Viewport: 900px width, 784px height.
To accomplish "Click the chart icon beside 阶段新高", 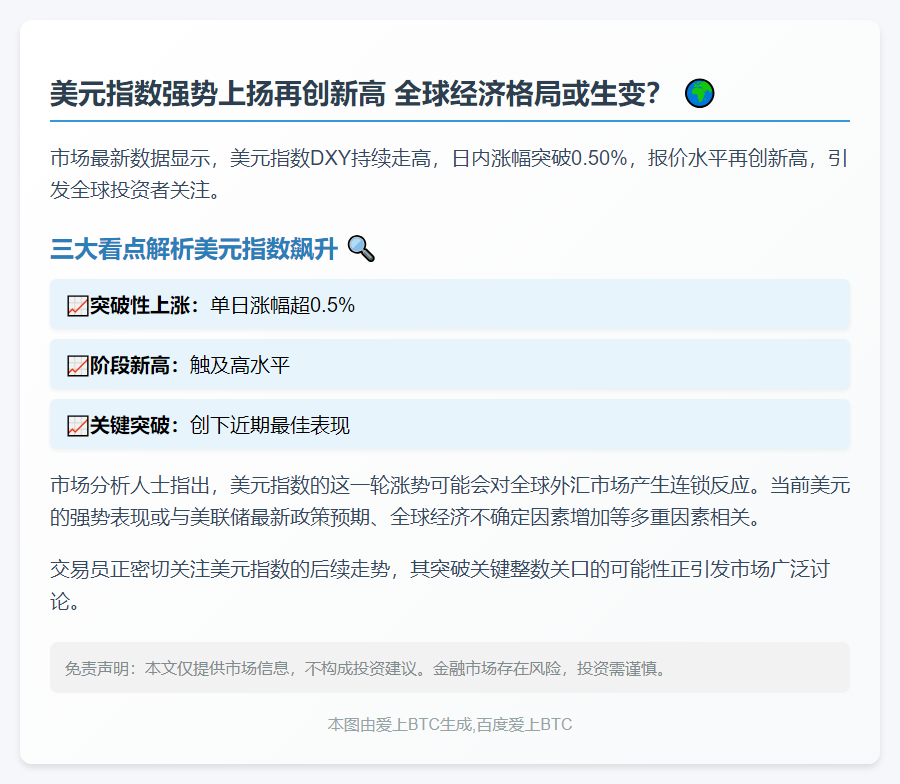I will tap(77, 366).
